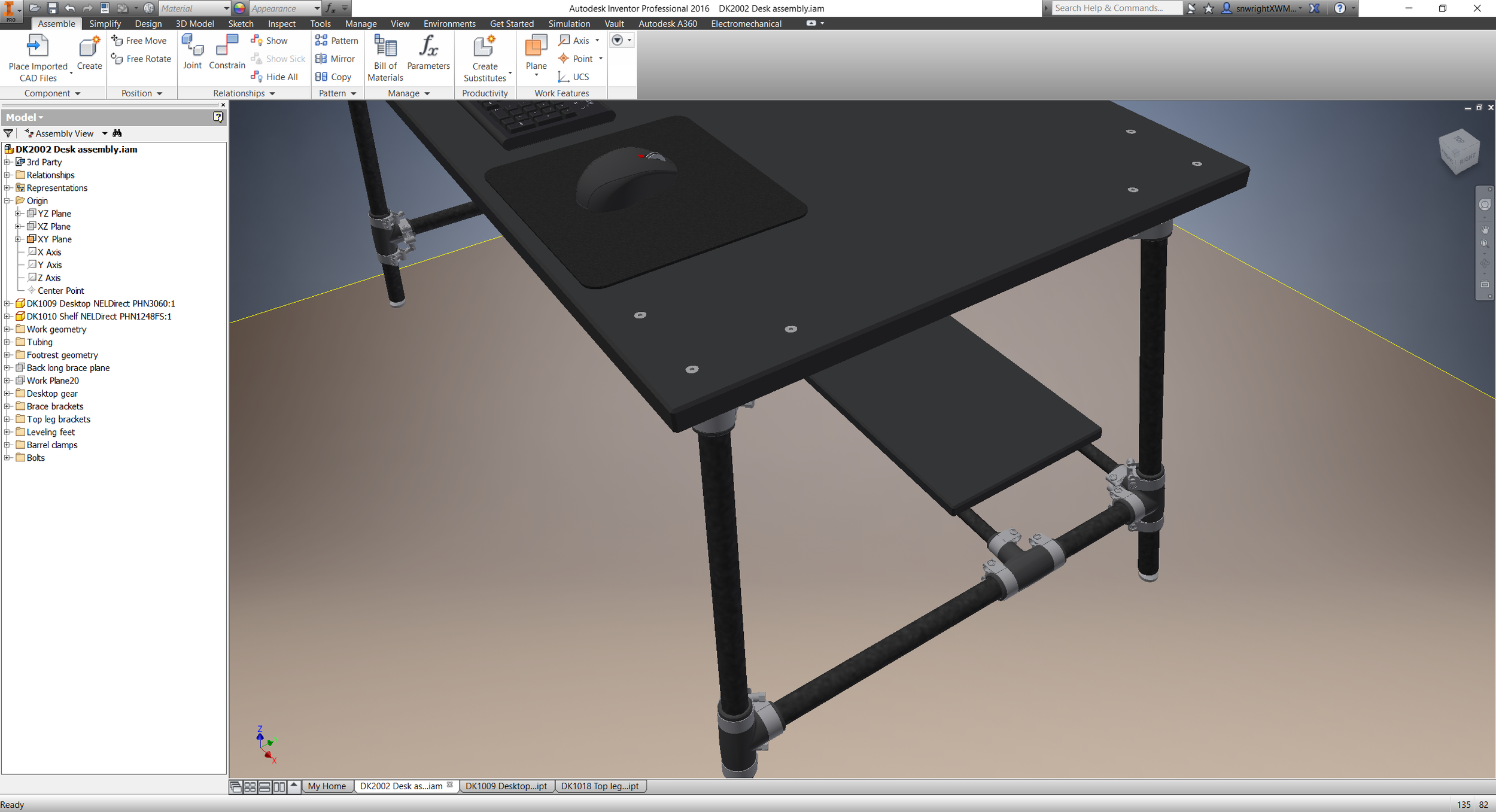Image resolution: width=1496 pixels, height=812 pixels.
Task: Click the Pattern component tool
Action: [x=336, y=40]
